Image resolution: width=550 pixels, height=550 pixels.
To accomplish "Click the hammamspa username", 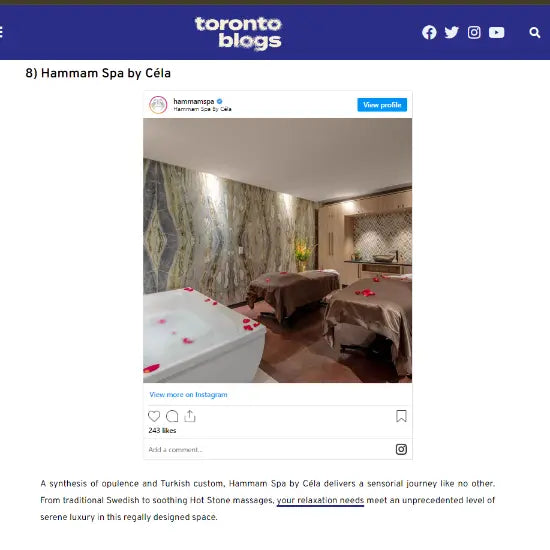I will coord(194,101).
